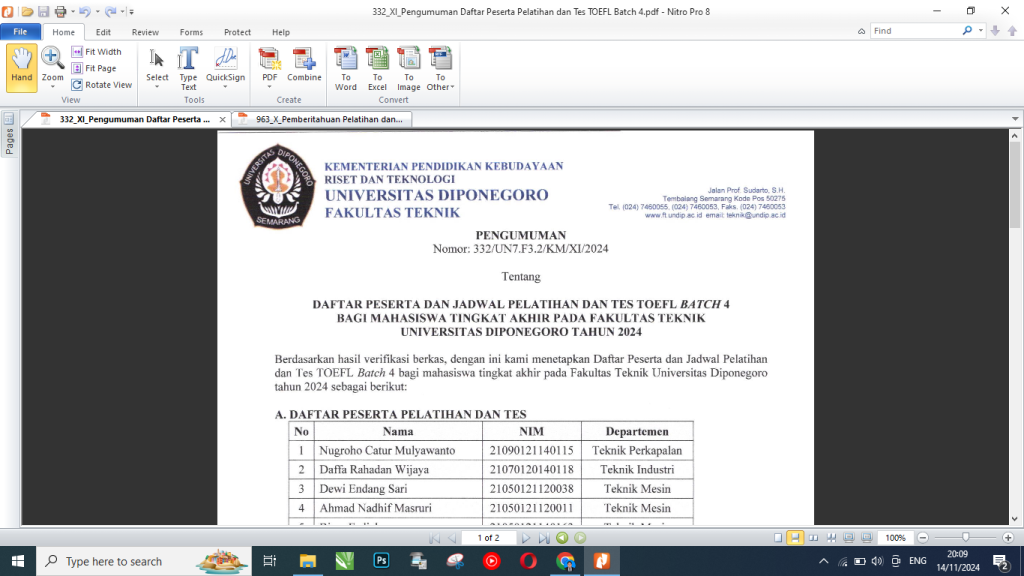Screen dimensions: 1024x576
Task: Click the page number field
Action: pos(488,538)
